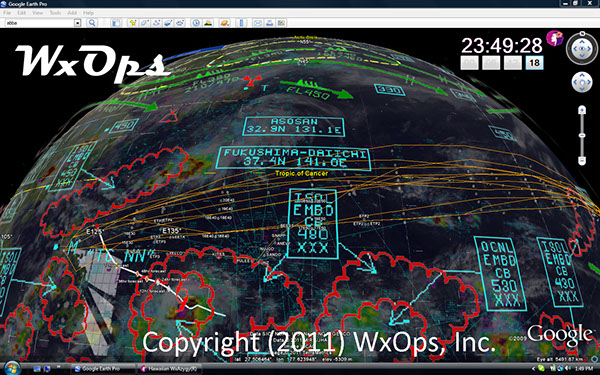The image size is (600, 375).
Task: Toggle the sunlight display icon
Action: click(208, 23)
